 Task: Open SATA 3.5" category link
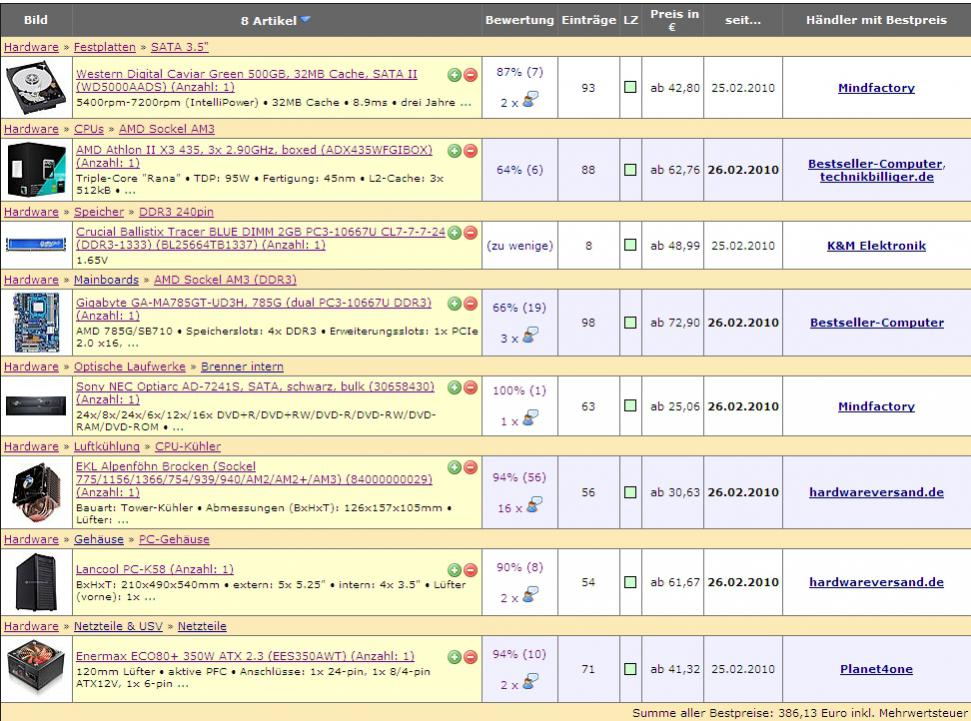coord(180,47)
